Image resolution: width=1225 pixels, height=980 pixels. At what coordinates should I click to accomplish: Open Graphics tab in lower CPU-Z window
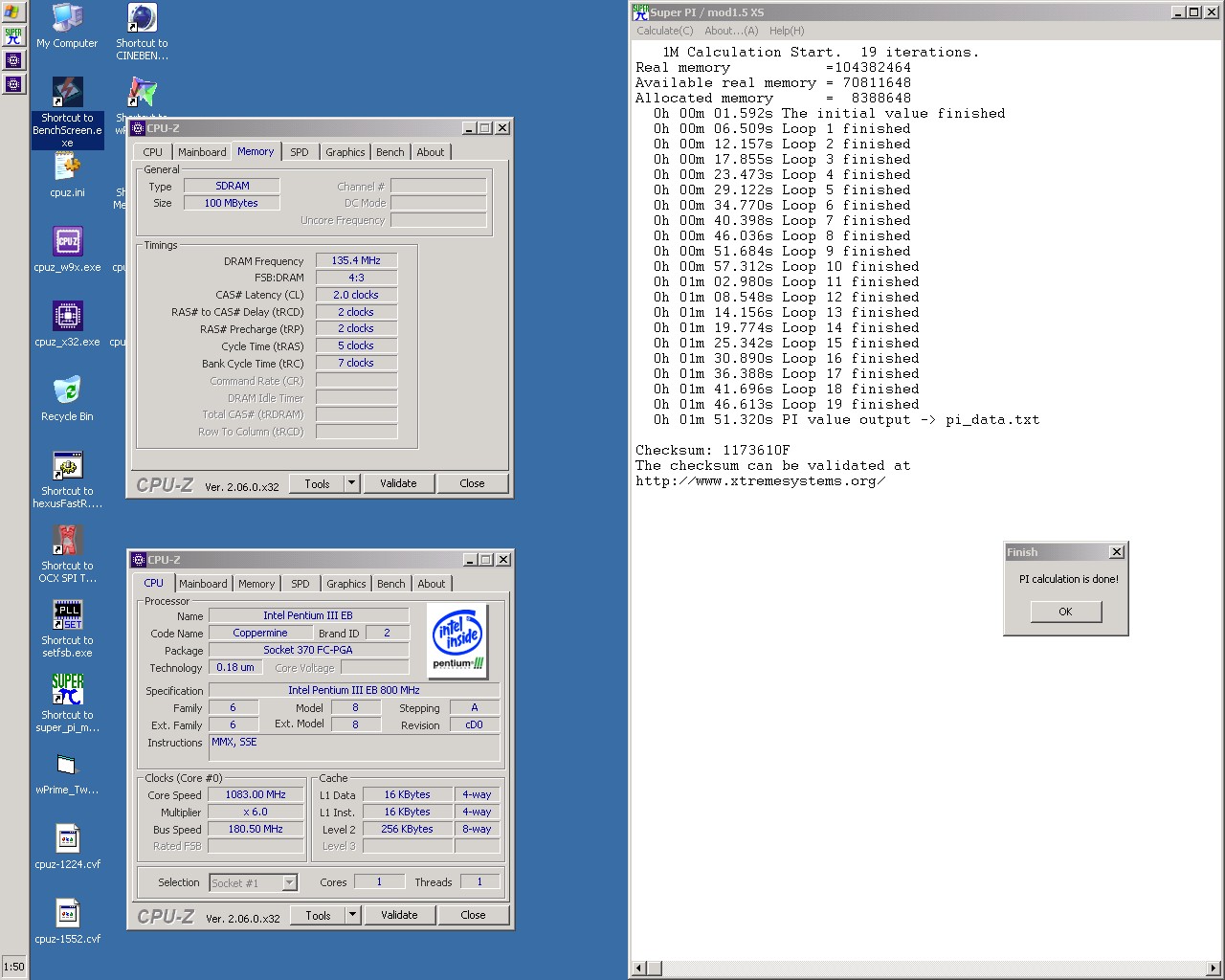(345, 584)
